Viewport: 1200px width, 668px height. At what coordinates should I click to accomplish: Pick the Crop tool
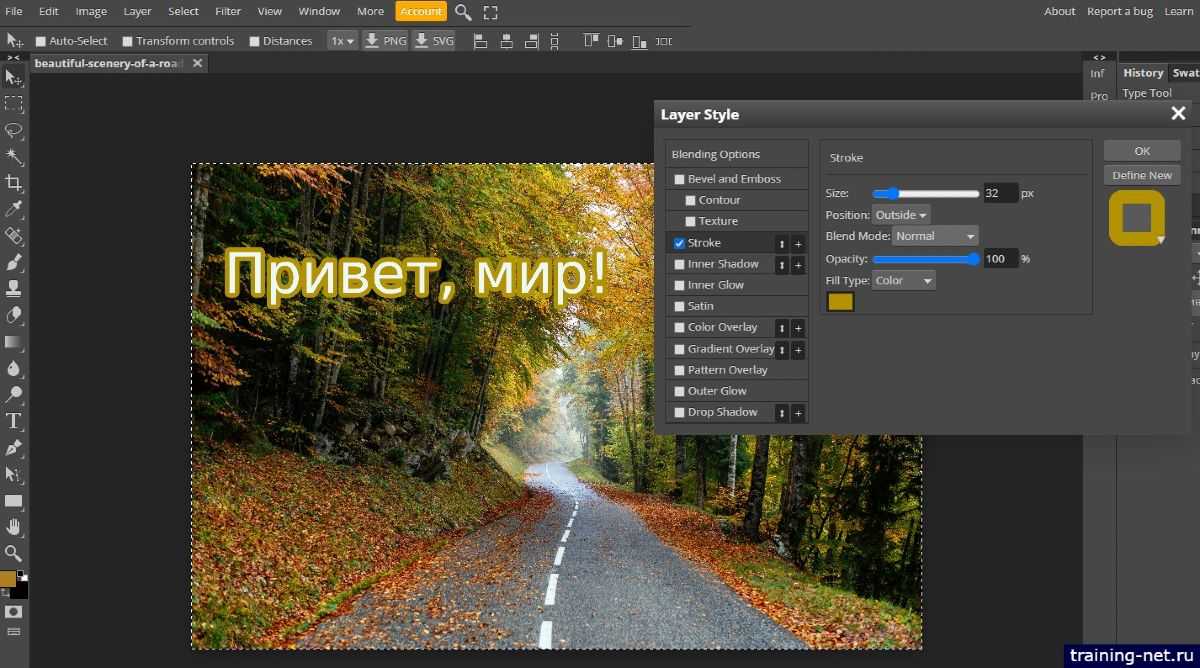point(14,183)
